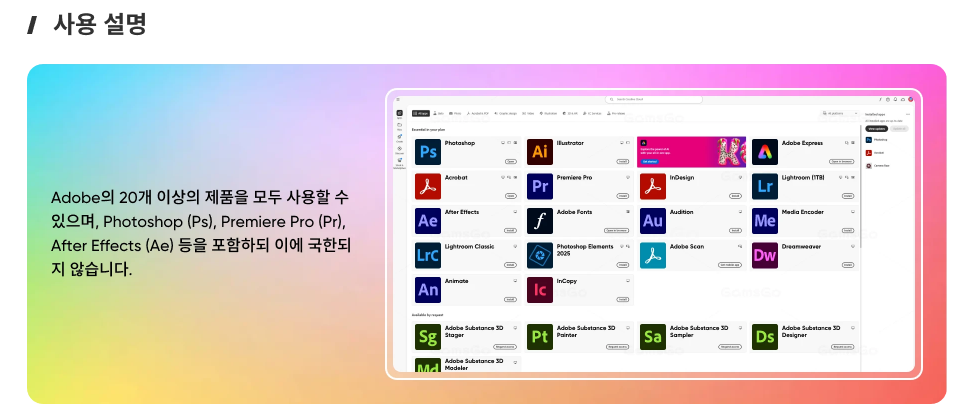The image size is (960, 417).
Task: Click the Dreamweaver Dw icon
Action: pos(765,255)
